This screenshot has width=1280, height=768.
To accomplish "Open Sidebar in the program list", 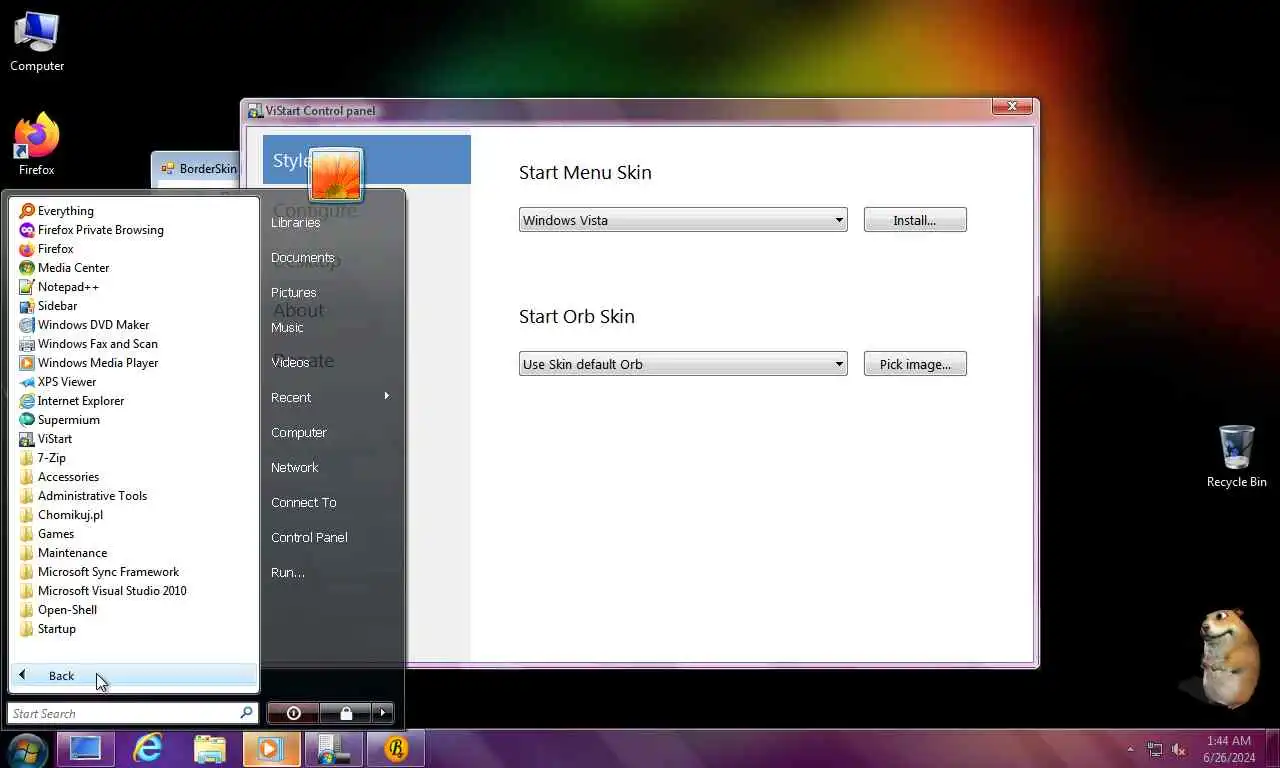I will pyautogui.click(x=48, y=306).
